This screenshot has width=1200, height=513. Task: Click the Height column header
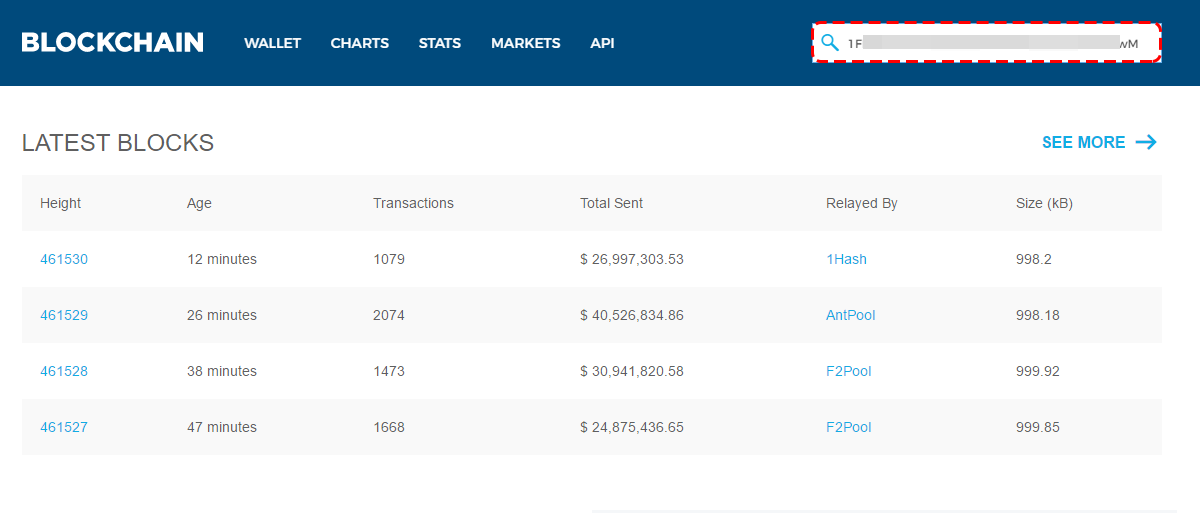[60, 203]
